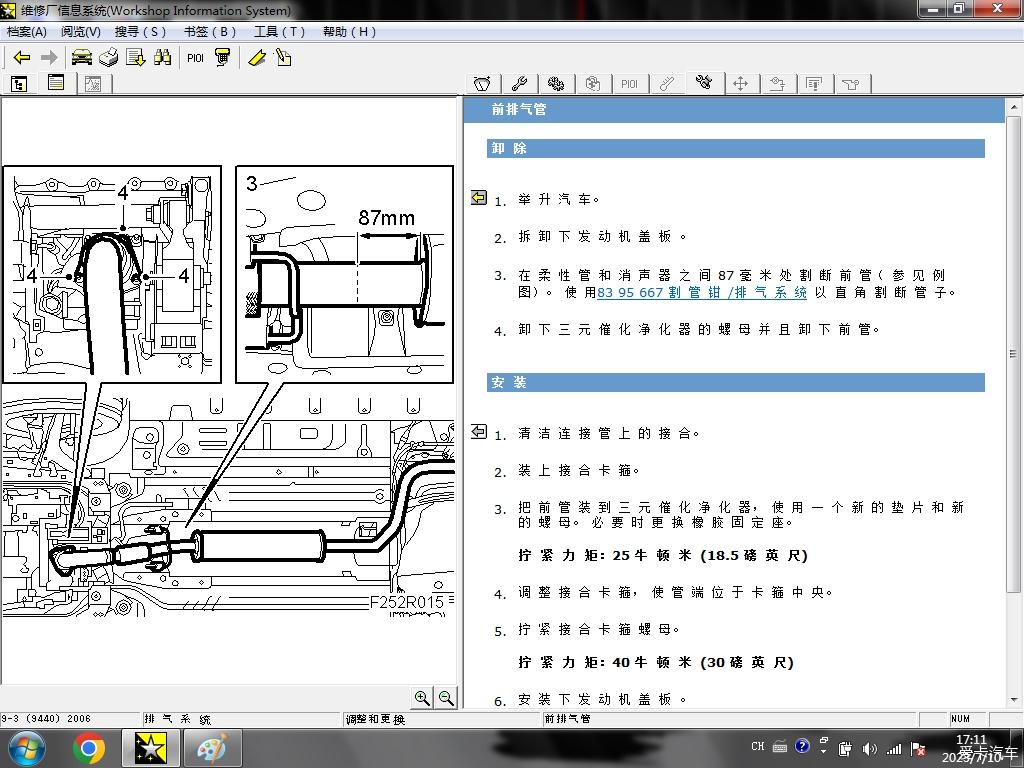Click the CH input language indicator
Screen dimensions: 1024x768
point(758,746)
